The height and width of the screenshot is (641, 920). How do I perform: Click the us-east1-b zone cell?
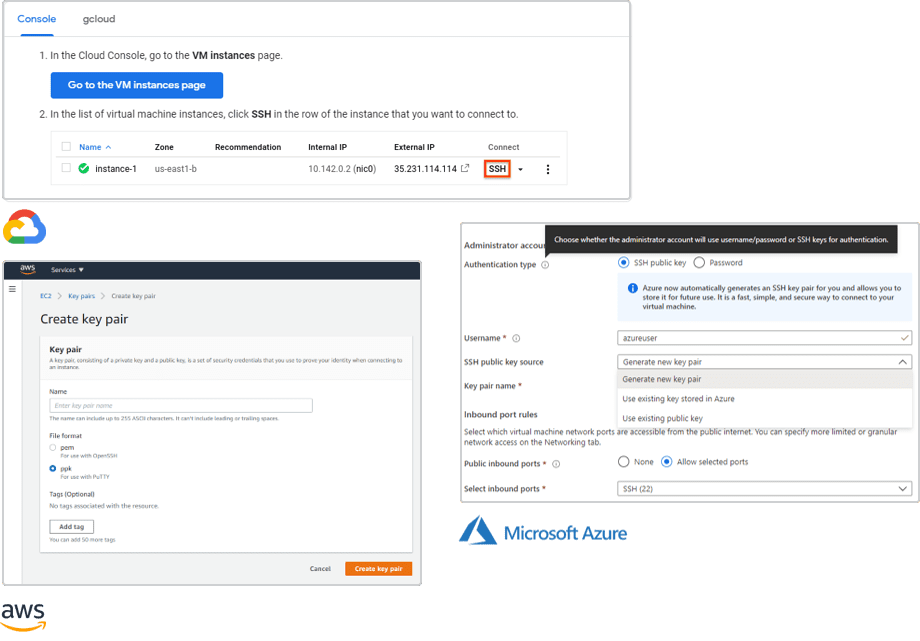pyautogui.click(x=175, y=169)
